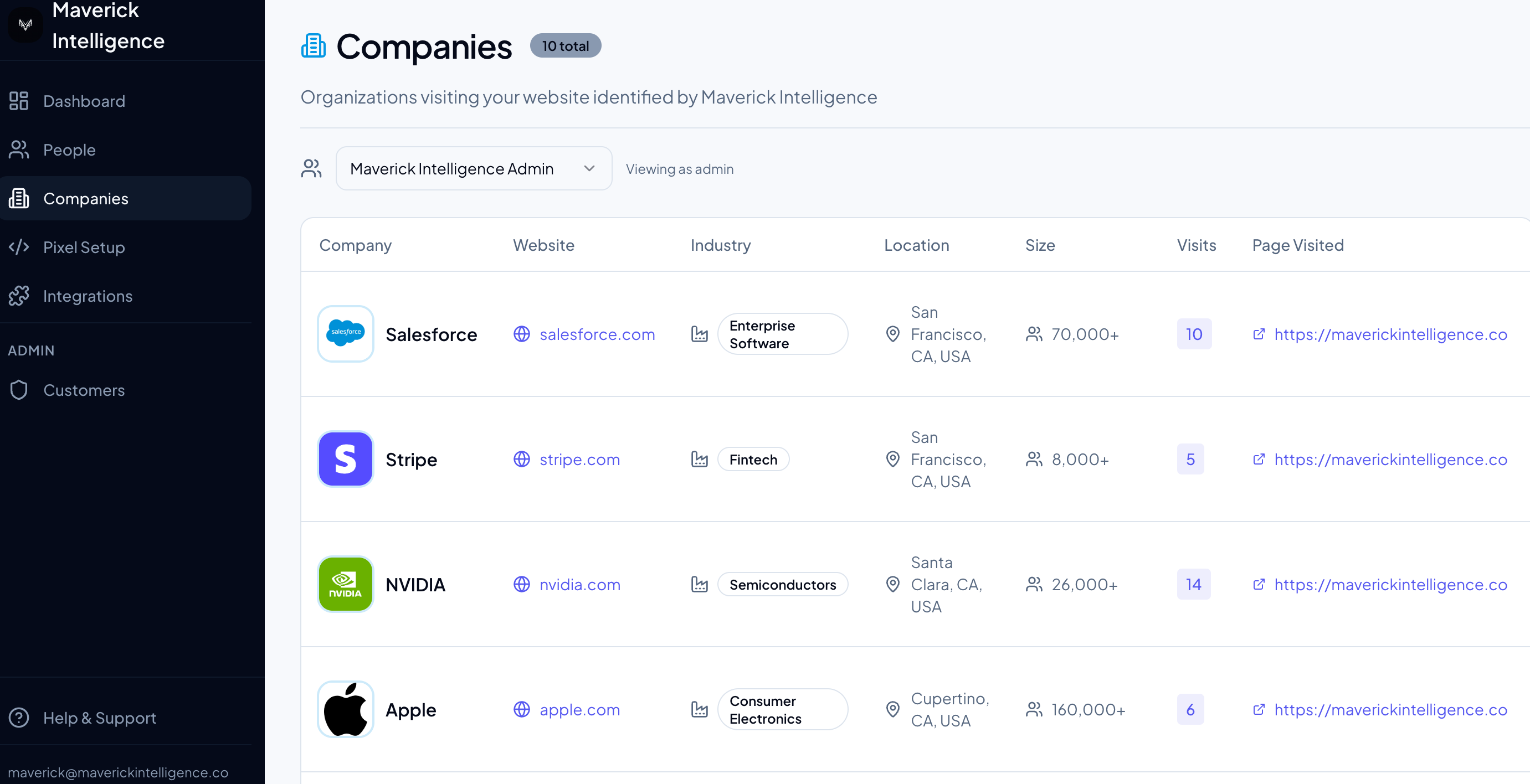The width and height of the screenshot is (1530, 784).
Task: Click the Help & Support question mark icon
Action: click(x=19, y=718)
